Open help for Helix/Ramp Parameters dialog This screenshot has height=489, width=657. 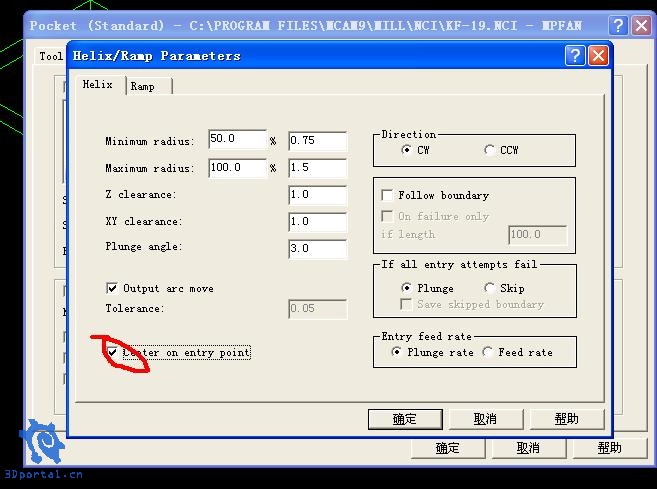[574, 56]
